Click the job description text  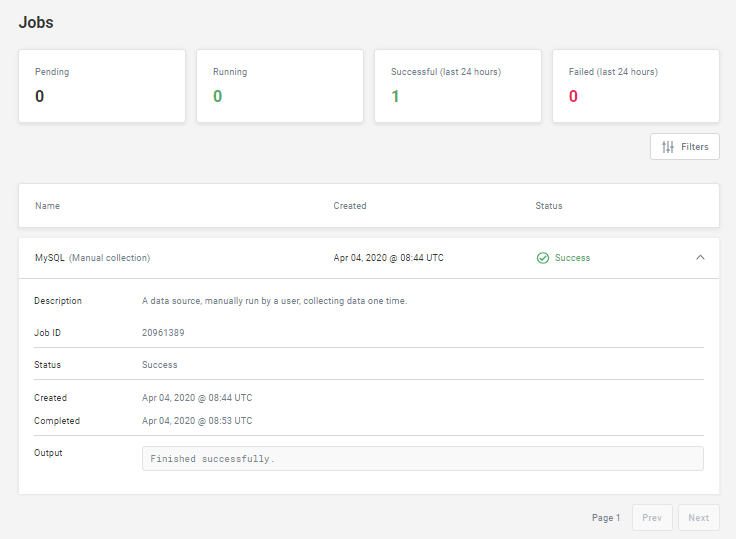274,301
